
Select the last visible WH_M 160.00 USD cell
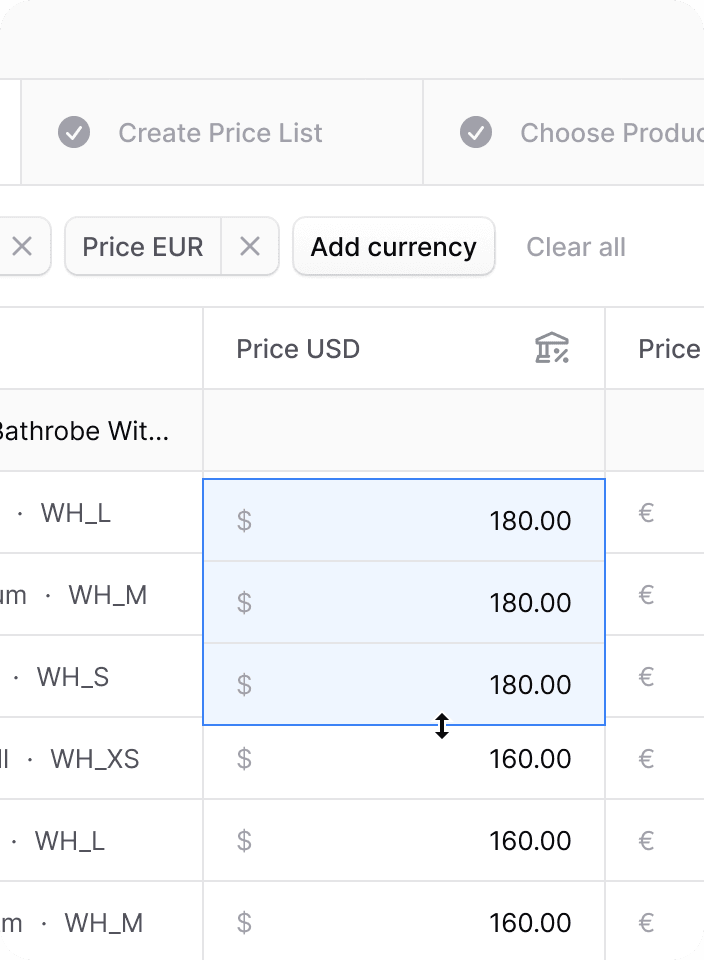click(x=404, y=921)
